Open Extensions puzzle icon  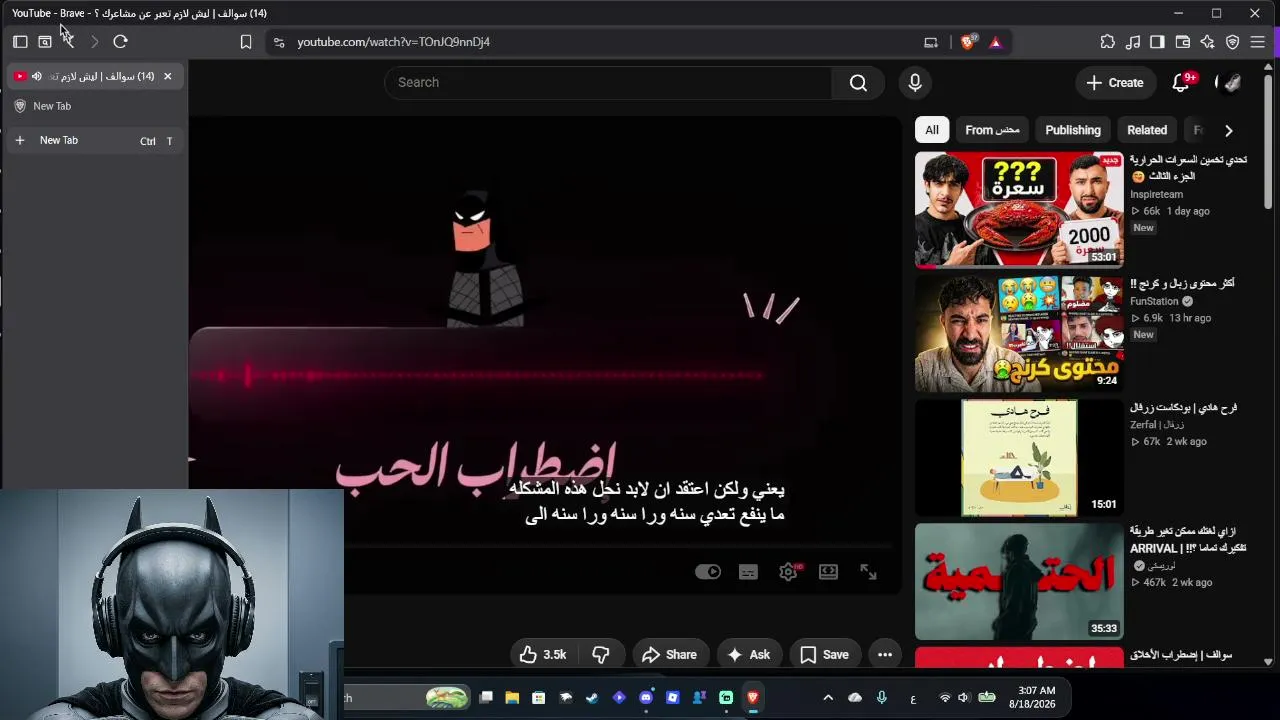[x=1107, y=42]
